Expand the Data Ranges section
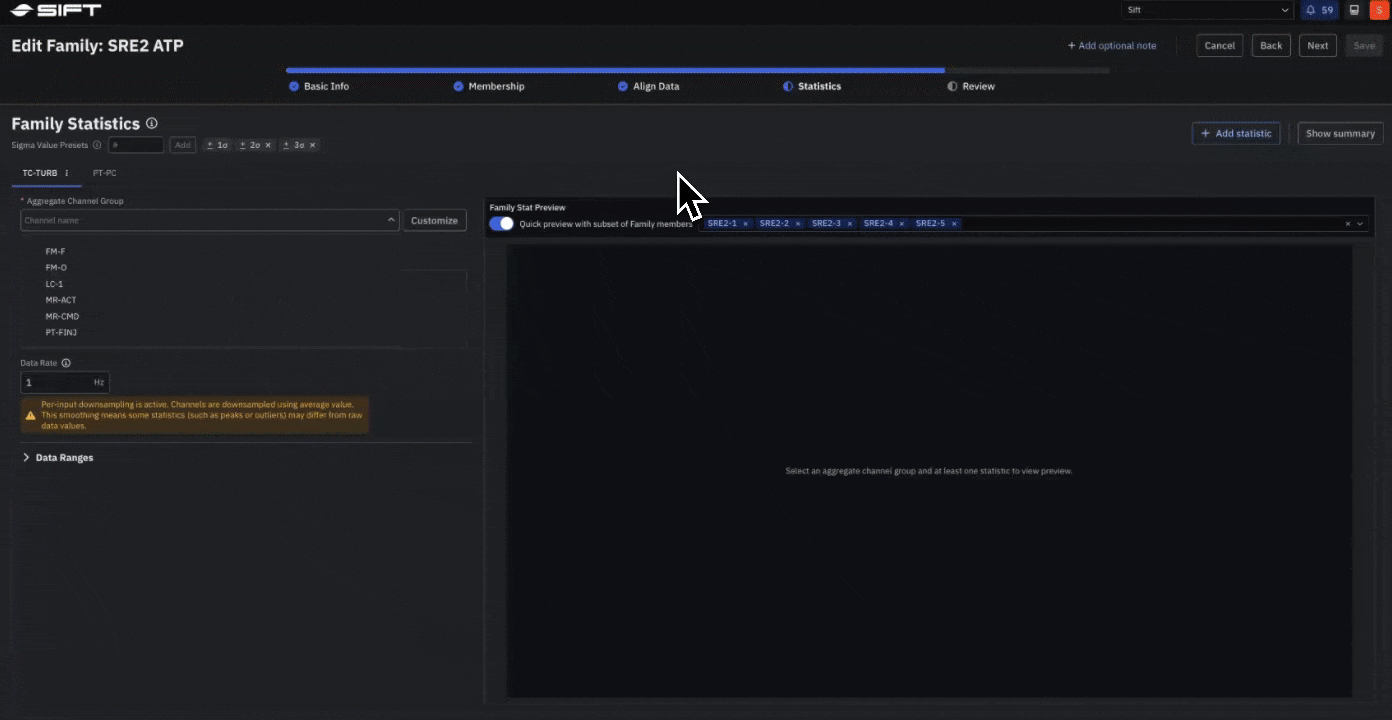This screenshot has width=1392, height=720. (x=58, y=458)
